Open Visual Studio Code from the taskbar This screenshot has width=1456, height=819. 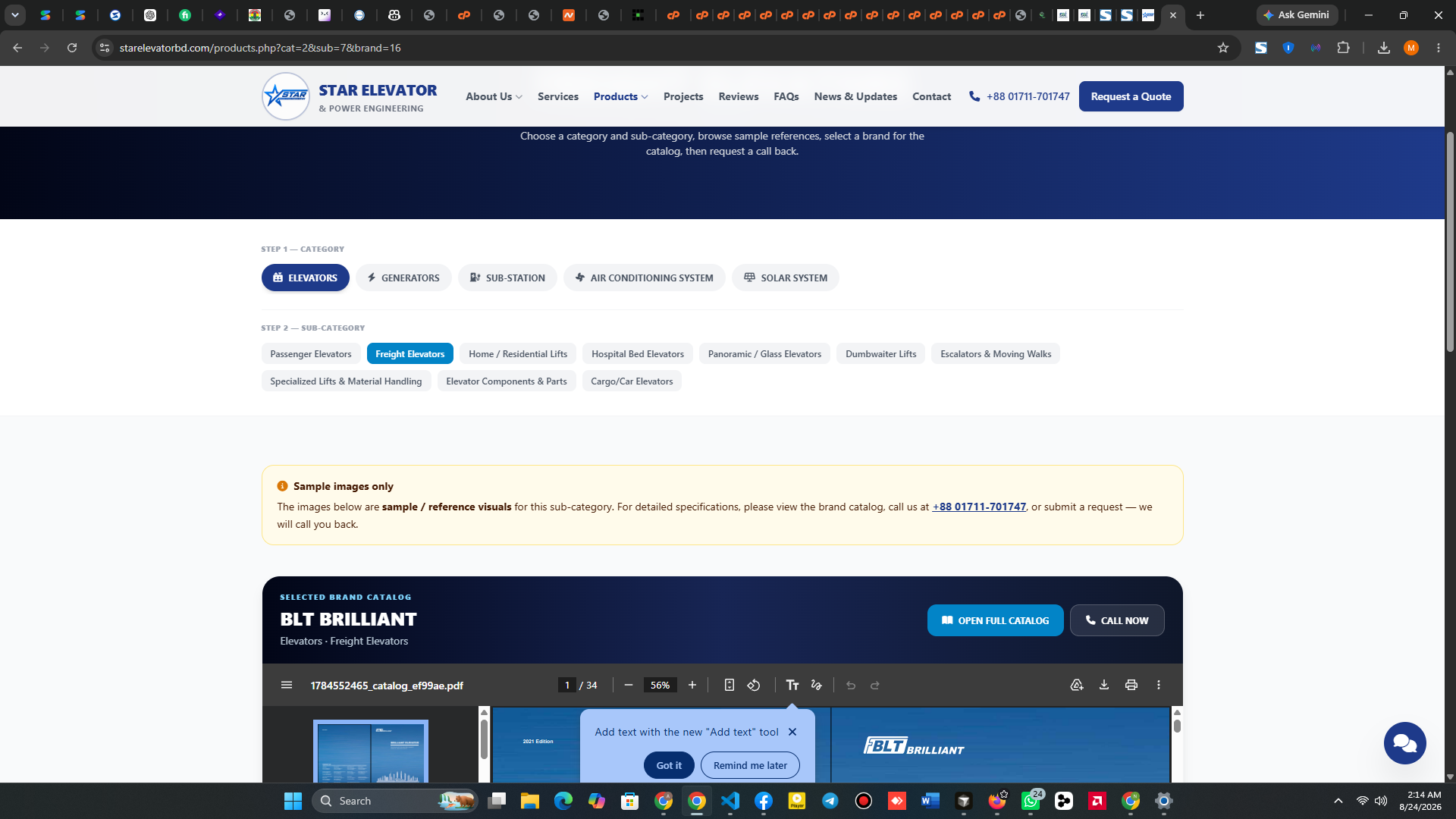(x=730, y=801)
